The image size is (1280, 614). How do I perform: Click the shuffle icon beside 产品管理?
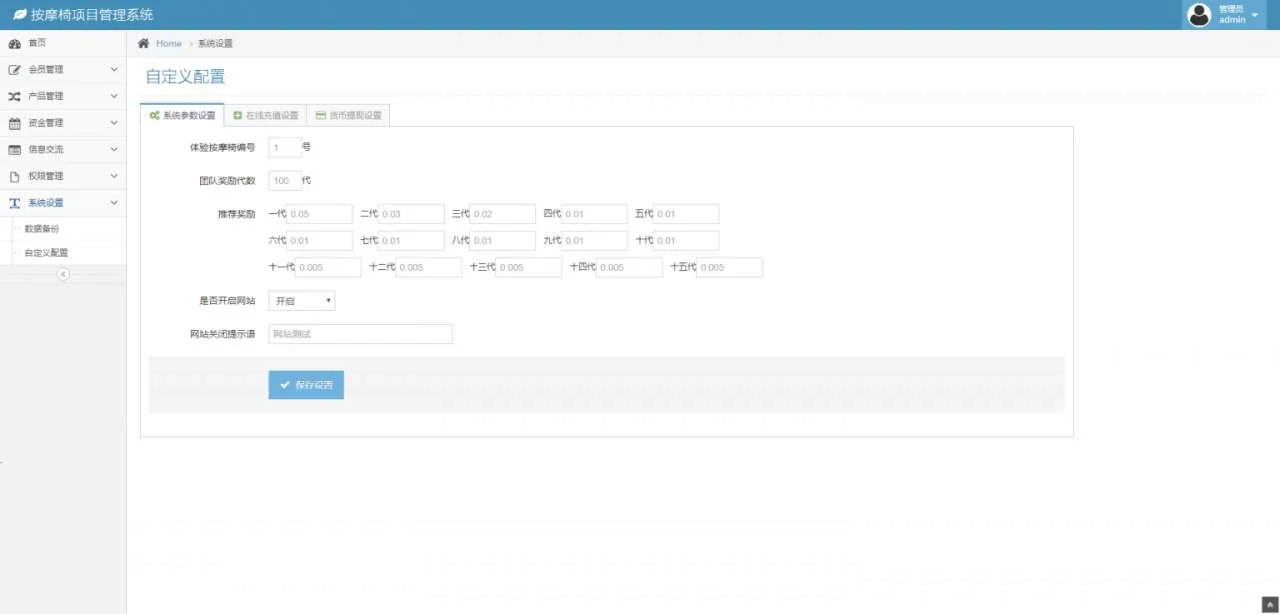[14, 97]
